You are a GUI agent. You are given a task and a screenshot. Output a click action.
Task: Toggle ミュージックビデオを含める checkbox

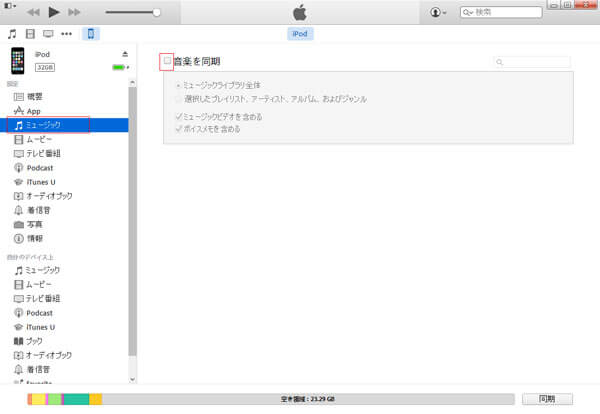pyautogui.click(x=178, y=116)
